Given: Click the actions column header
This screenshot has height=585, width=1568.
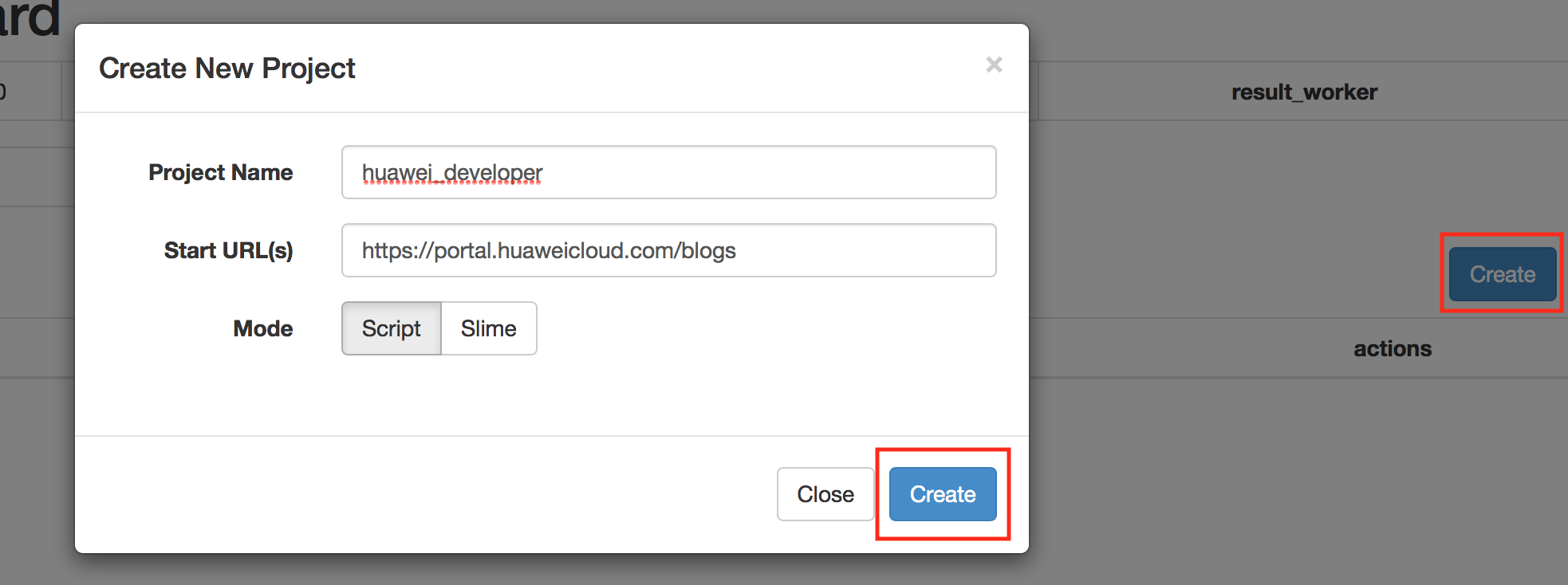Looking at the screenshot, I should click(1392, 347).
